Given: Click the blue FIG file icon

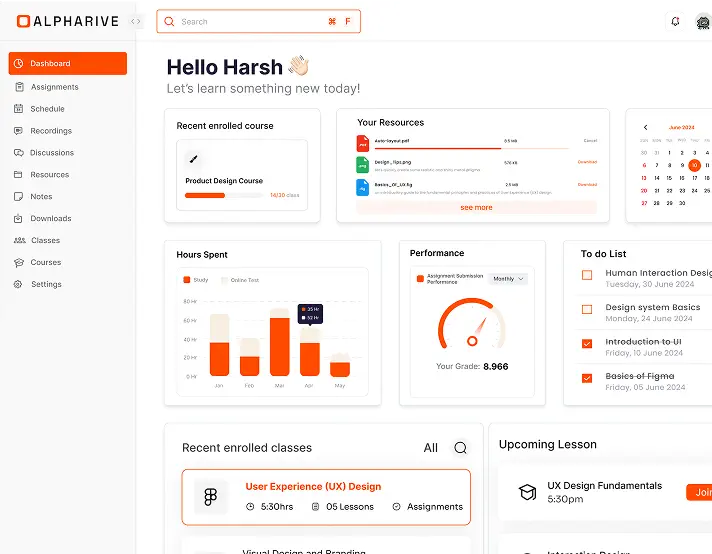Looking at the screenshot, I should (x=362, y=187).
